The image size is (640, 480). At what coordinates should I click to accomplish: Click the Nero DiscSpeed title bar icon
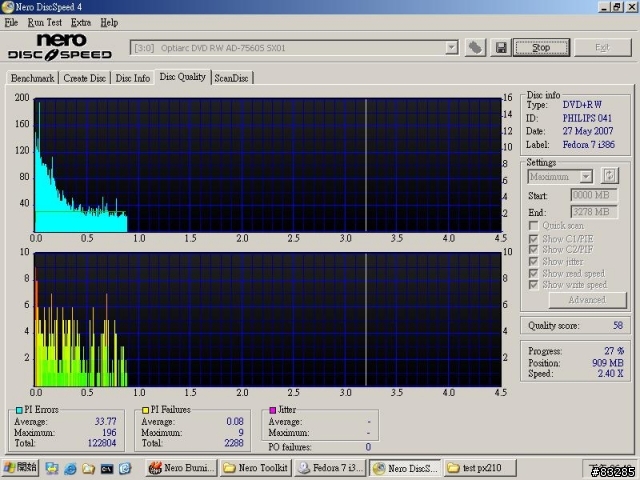pos(7,7)
